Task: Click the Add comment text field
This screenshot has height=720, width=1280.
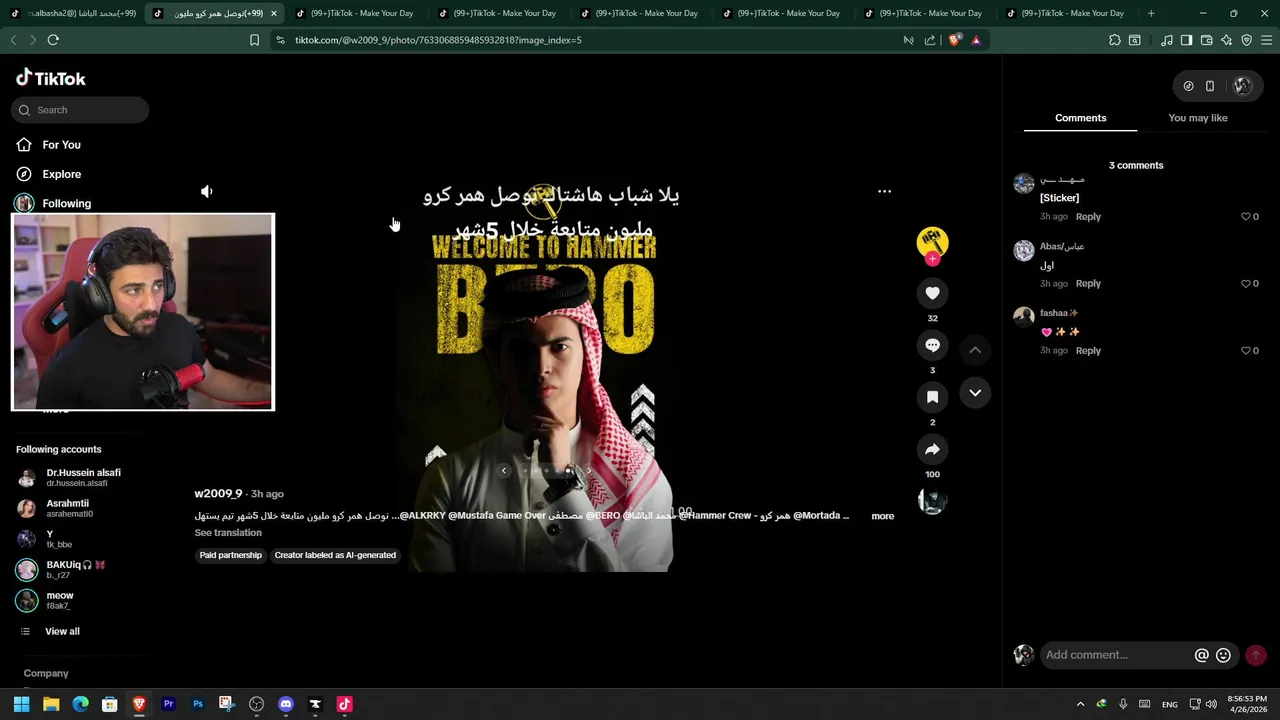Action: click(1115, 655)
